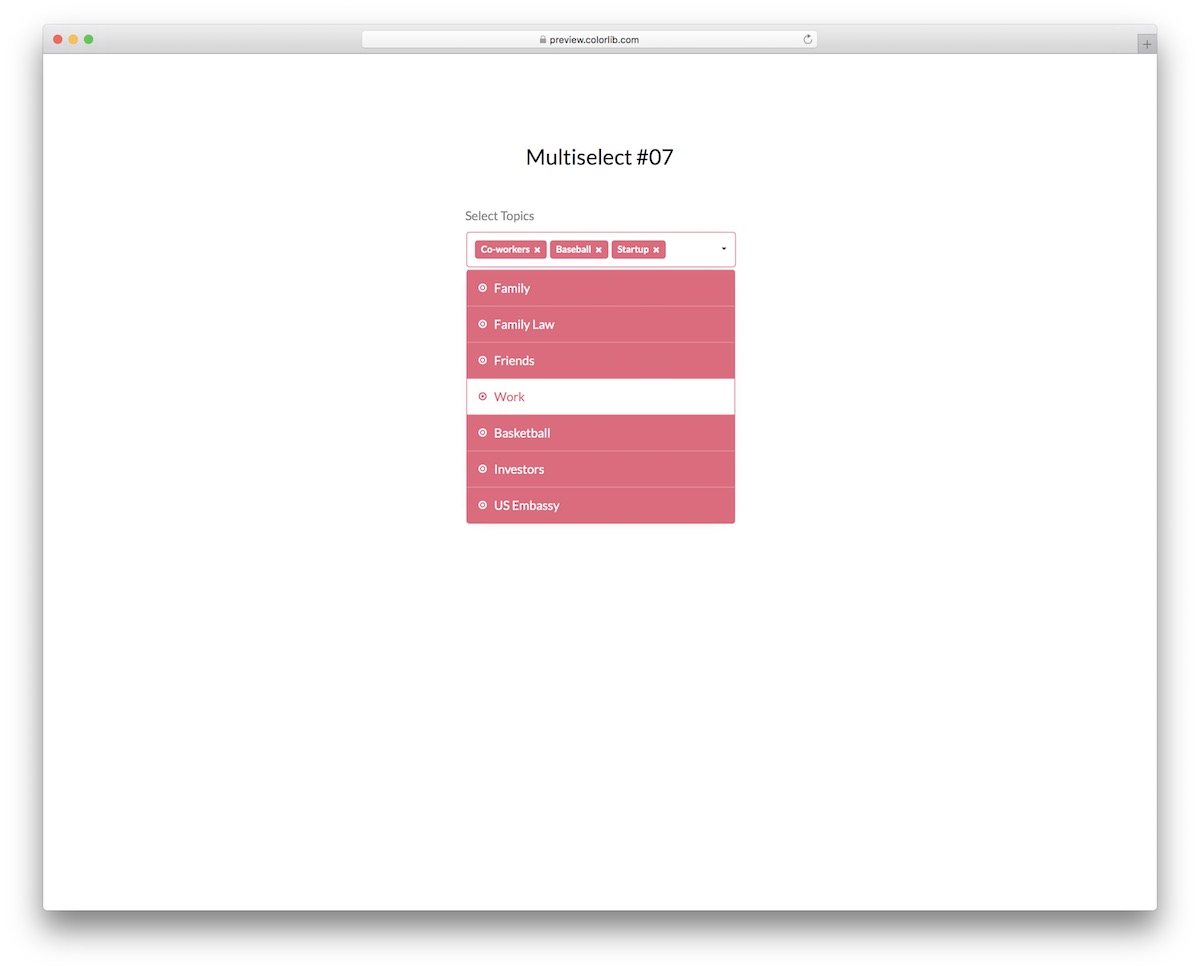Select the Investors option

pos(601,469)
